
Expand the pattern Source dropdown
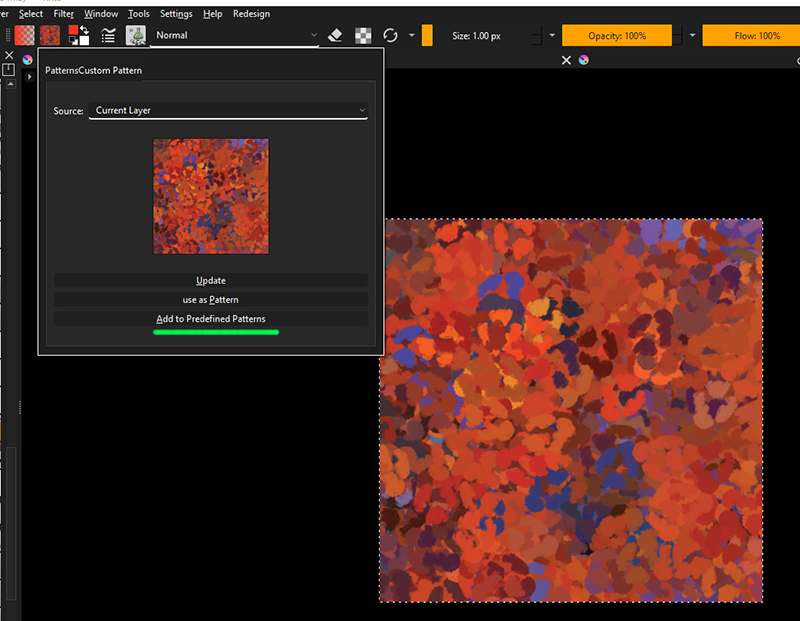click(228, 110)
